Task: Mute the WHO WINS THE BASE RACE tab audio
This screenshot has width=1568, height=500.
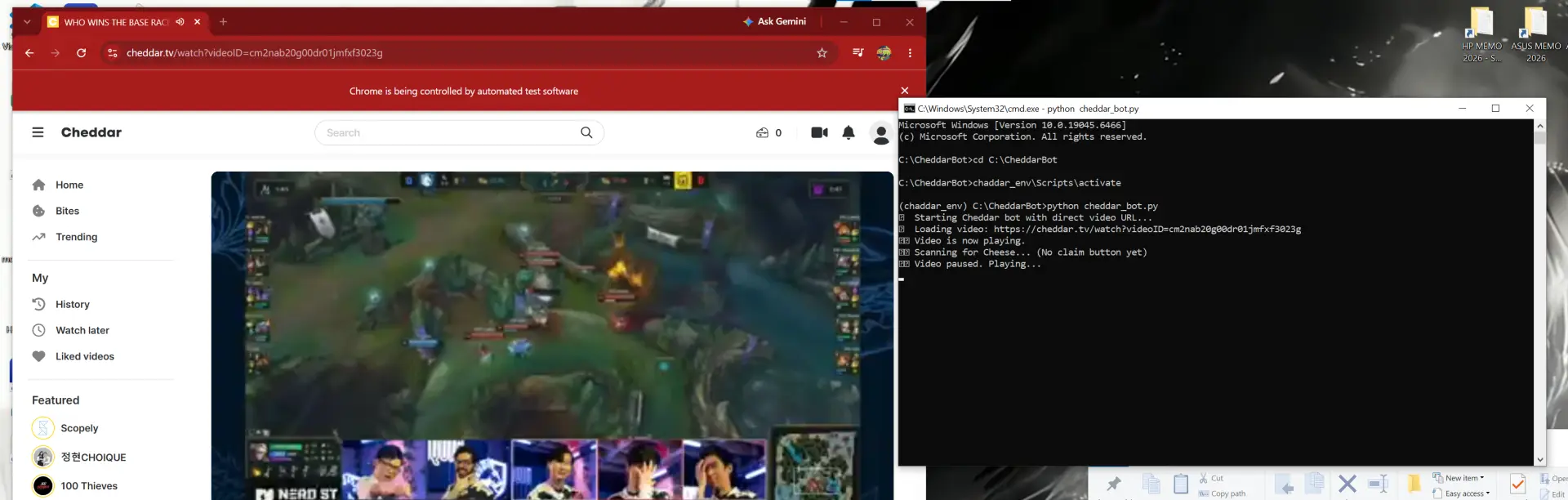Action: click(180, 22)
